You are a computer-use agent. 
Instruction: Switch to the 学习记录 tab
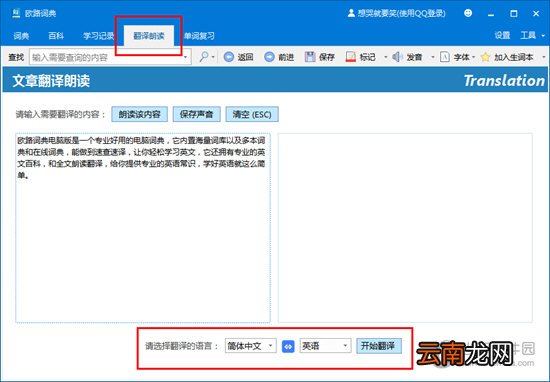click(x=98, y=36)
